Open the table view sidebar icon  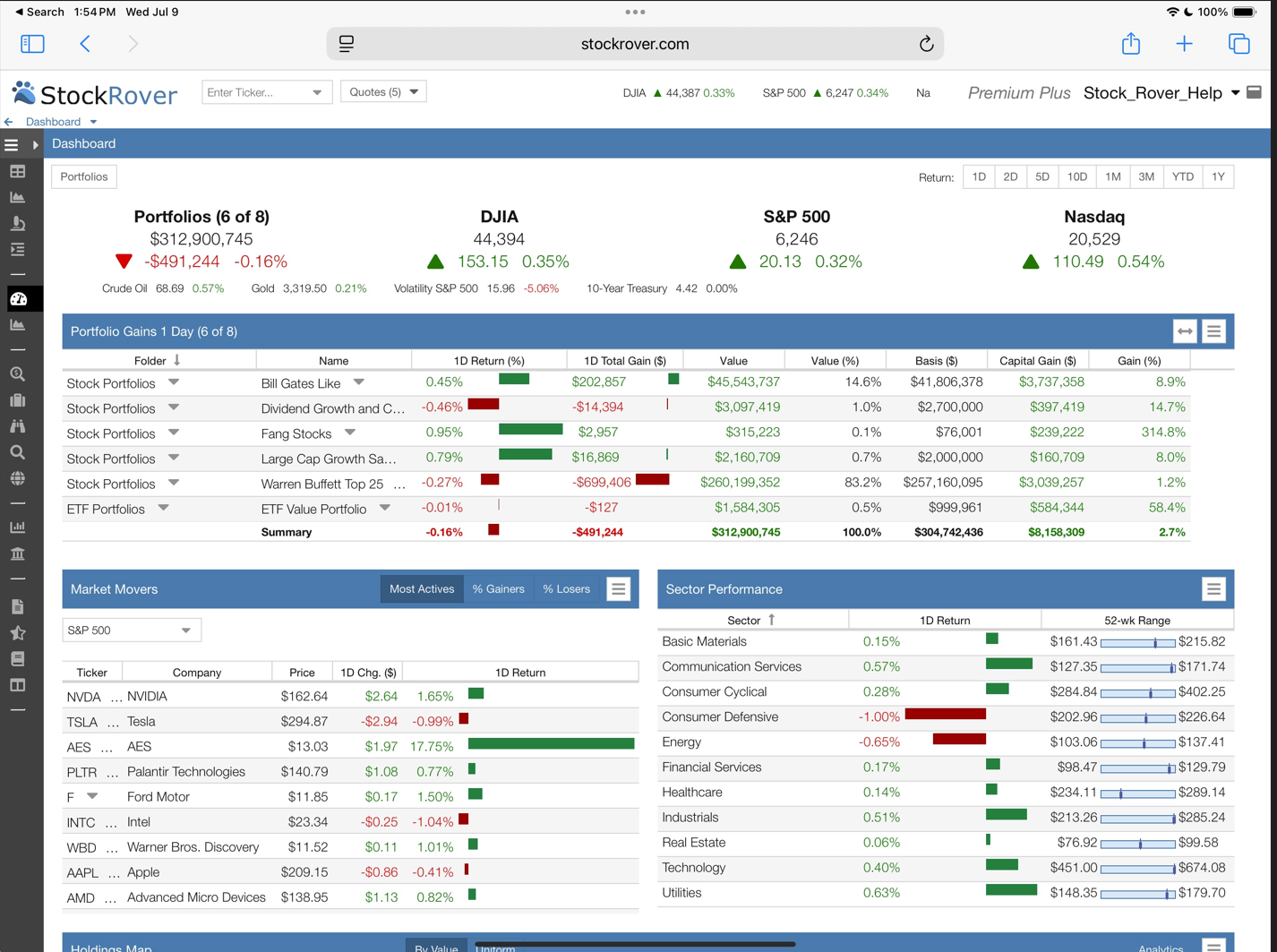pyautogui.click(x=18, y=171)
